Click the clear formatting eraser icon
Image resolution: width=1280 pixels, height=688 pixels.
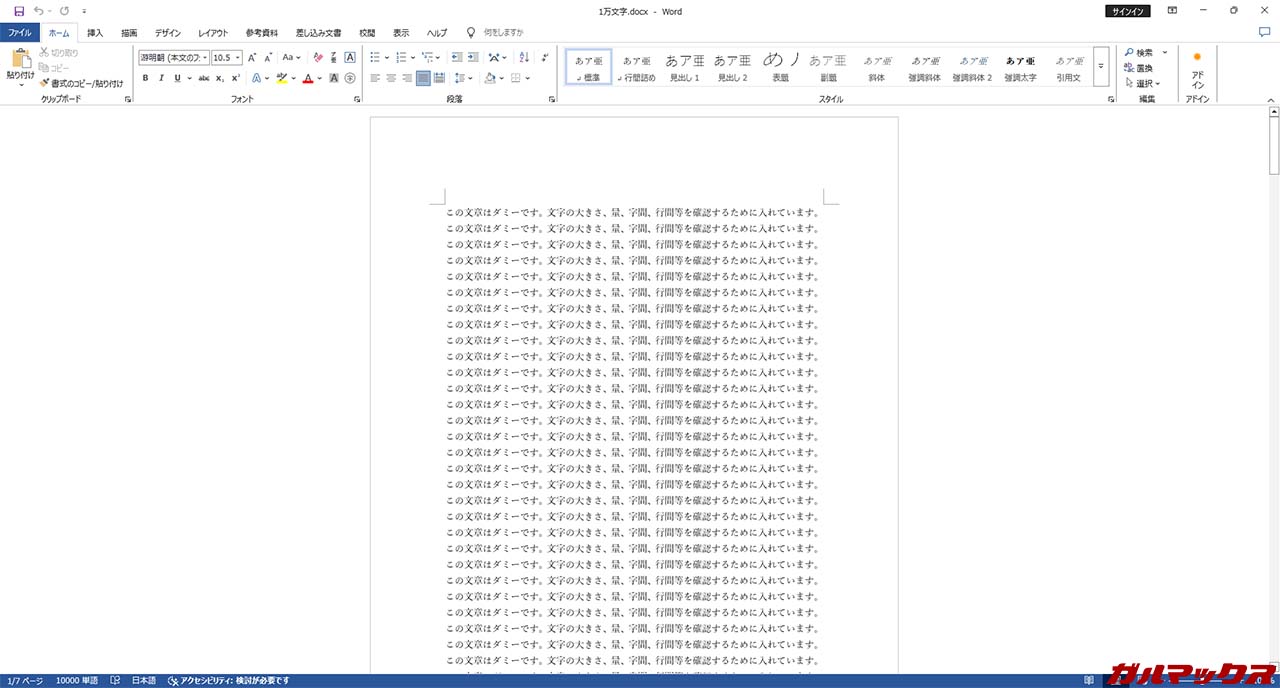(x=318, y=58)
